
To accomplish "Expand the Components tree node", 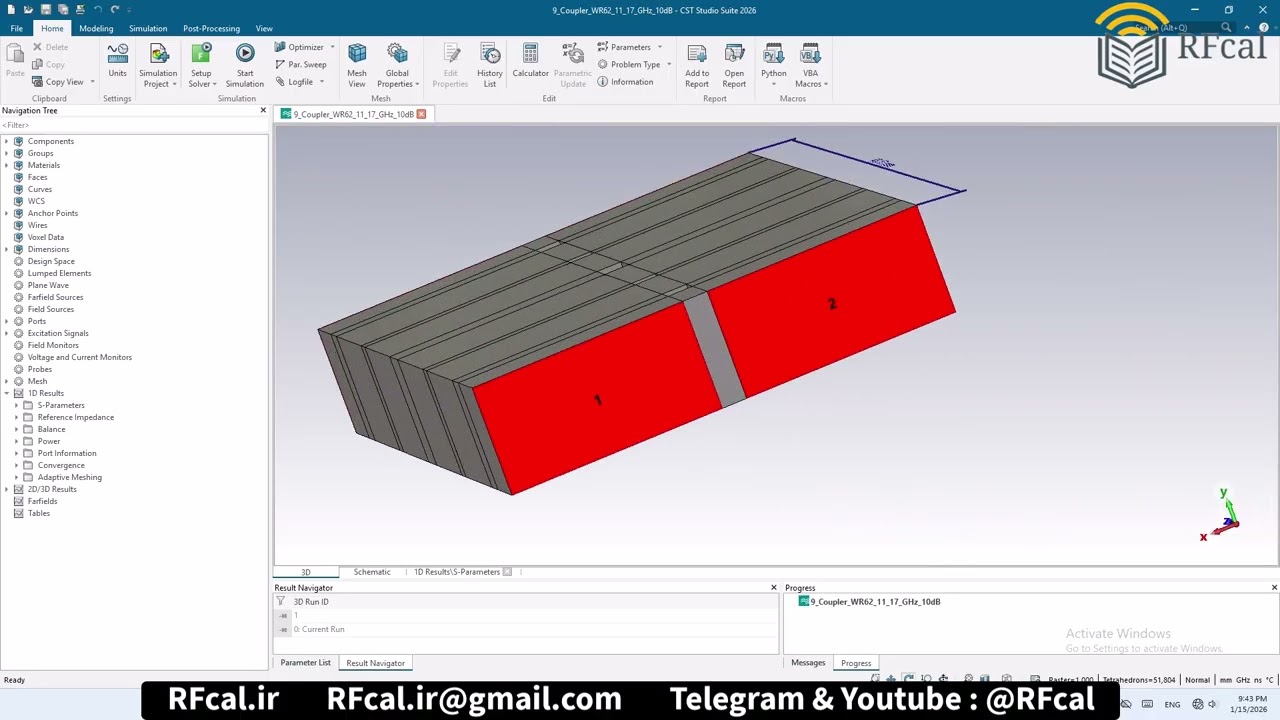I will click(x=7, y=141).
